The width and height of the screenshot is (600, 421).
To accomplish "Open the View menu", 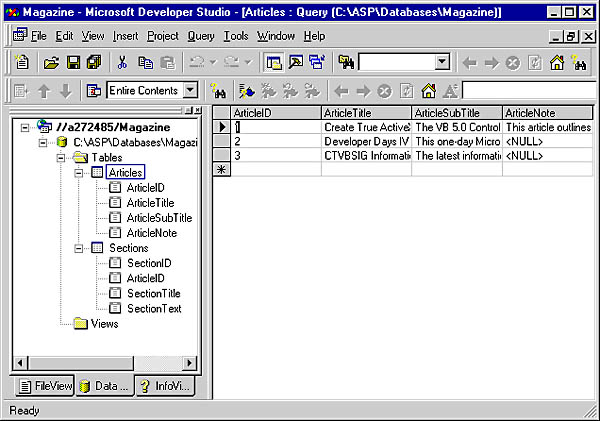I will 93,36.
